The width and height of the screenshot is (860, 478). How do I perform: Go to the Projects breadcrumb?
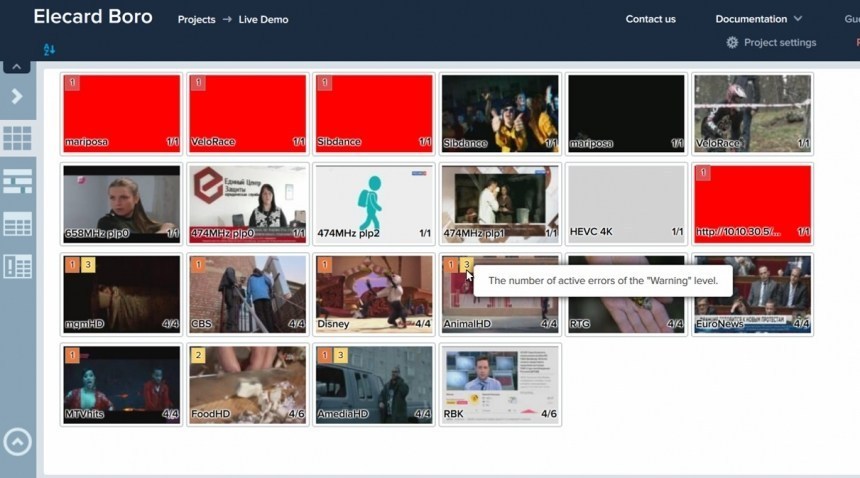click(x=196, y=20)
